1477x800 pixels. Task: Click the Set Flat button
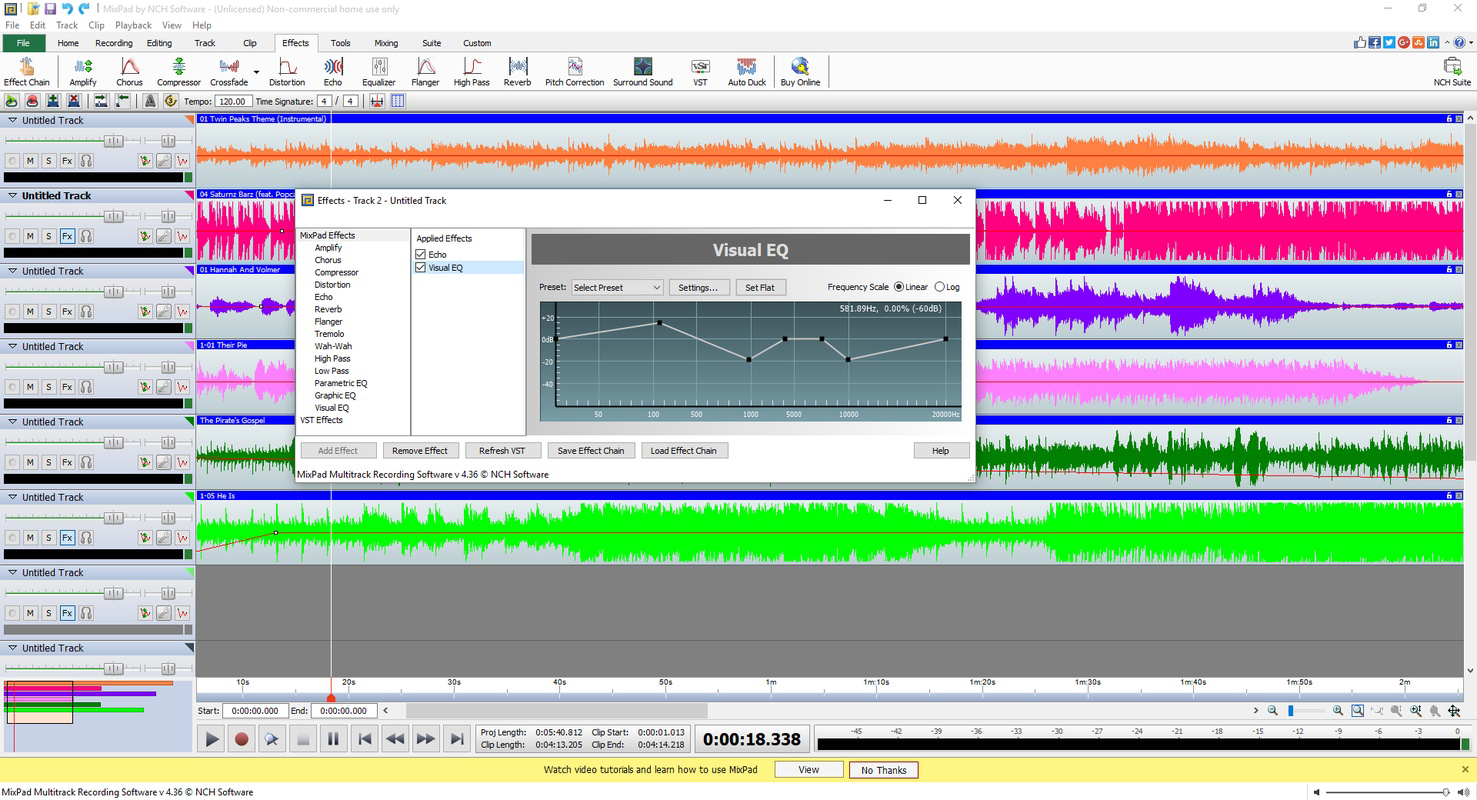coord(760,287)
